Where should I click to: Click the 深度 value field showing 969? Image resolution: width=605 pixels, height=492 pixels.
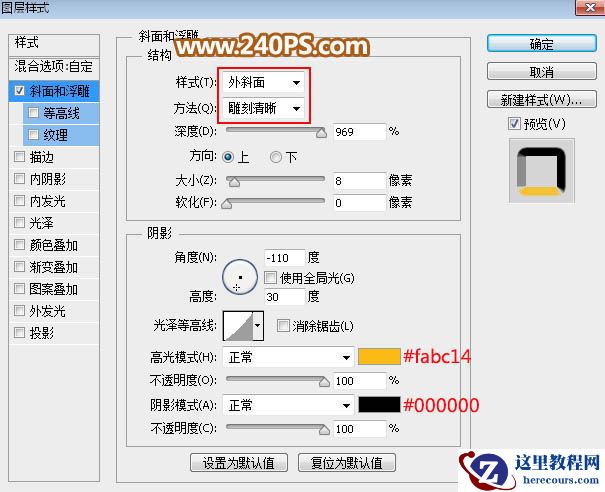[359, 132]
